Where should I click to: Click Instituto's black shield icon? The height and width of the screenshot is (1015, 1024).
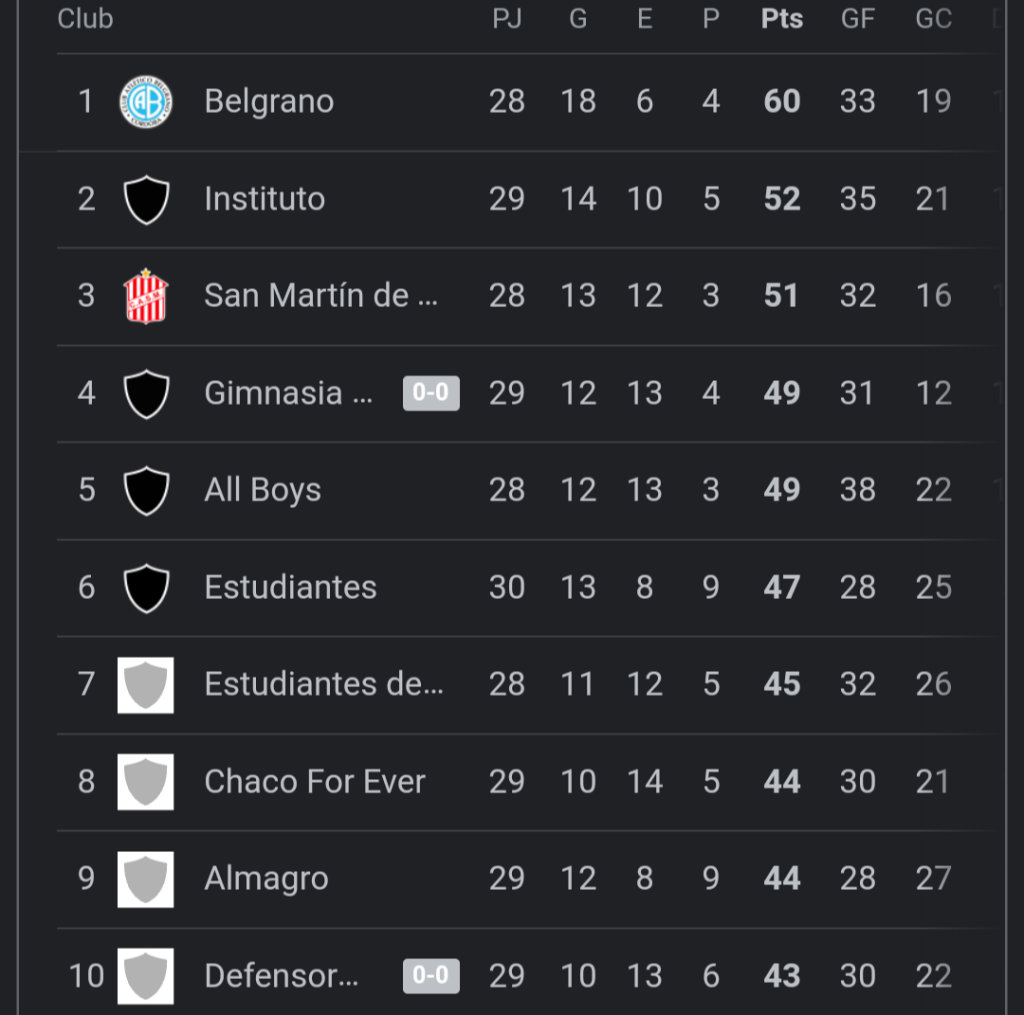pos(146,199)
